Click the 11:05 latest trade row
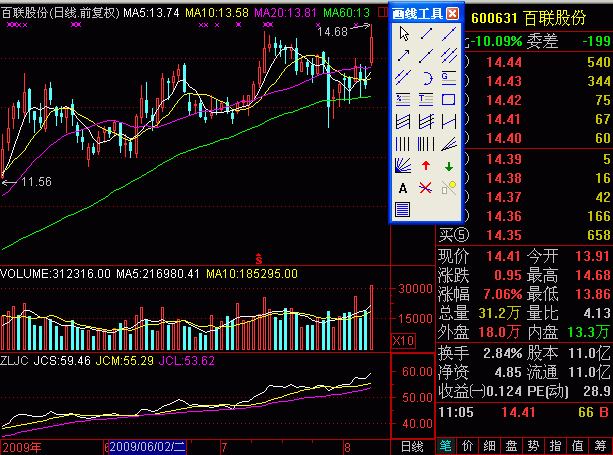 [524, 412]
